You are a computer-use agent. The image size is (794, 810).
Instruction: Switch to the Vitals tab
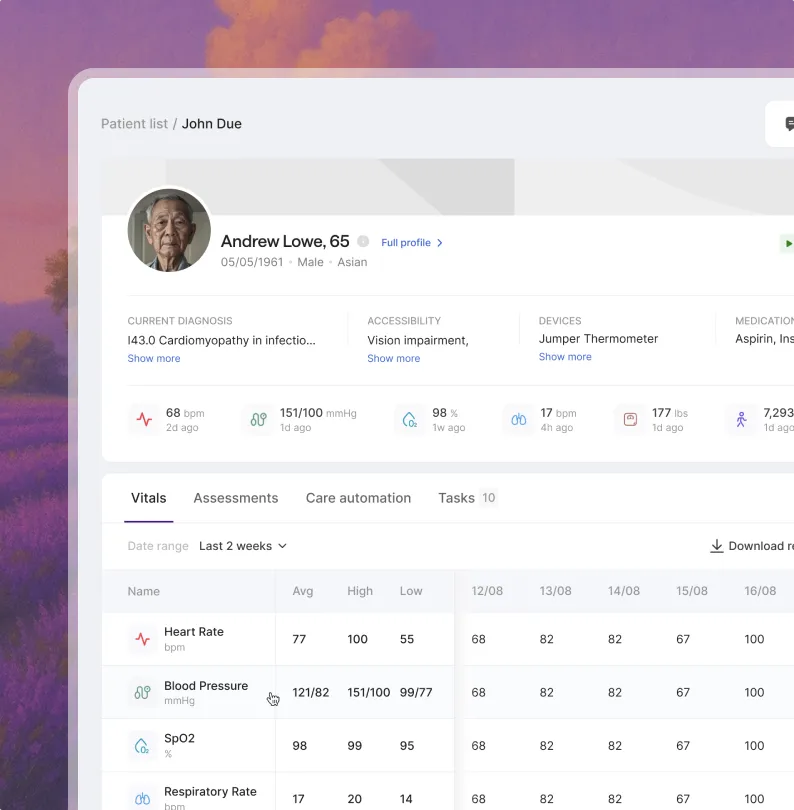149,498
